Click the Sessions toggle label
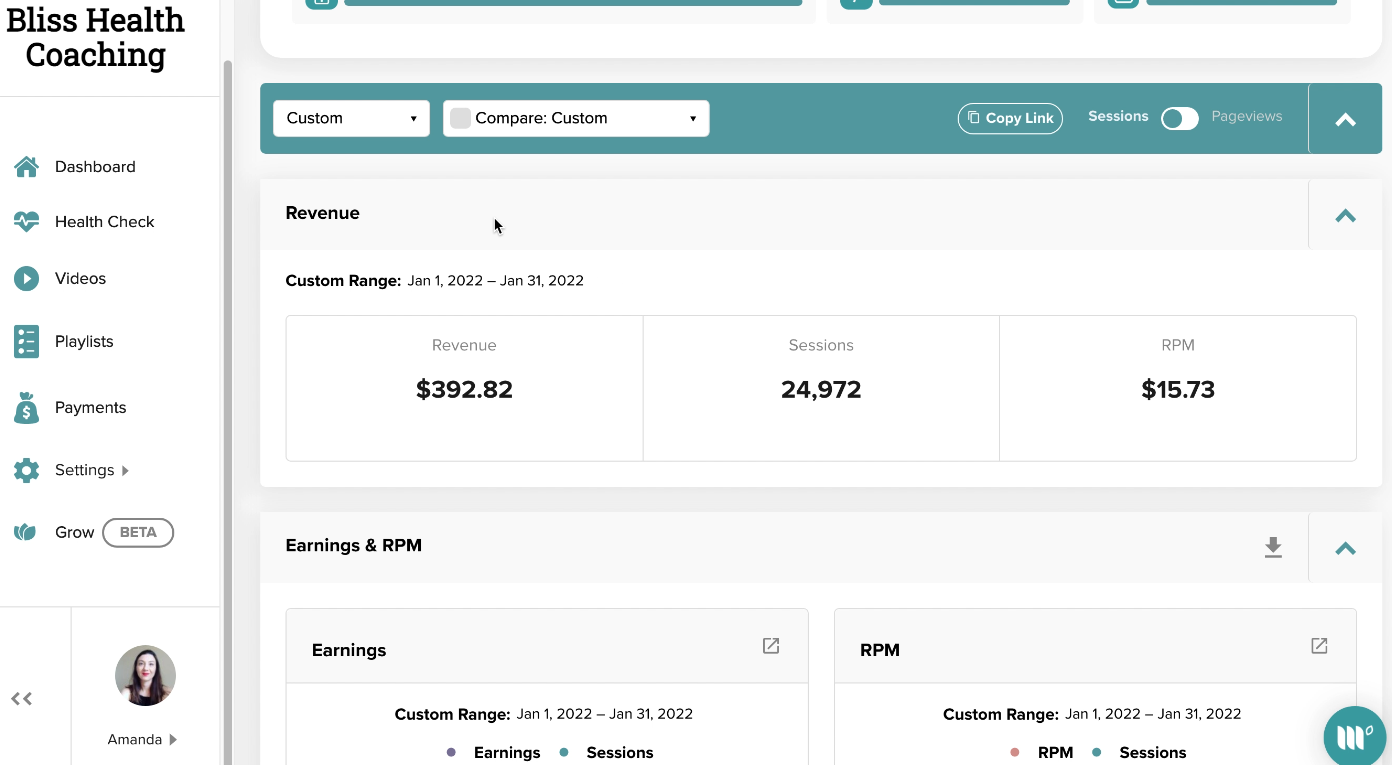Image resolution: width=1392 pixels, height=765 pixels. (x=1118, y=116)
